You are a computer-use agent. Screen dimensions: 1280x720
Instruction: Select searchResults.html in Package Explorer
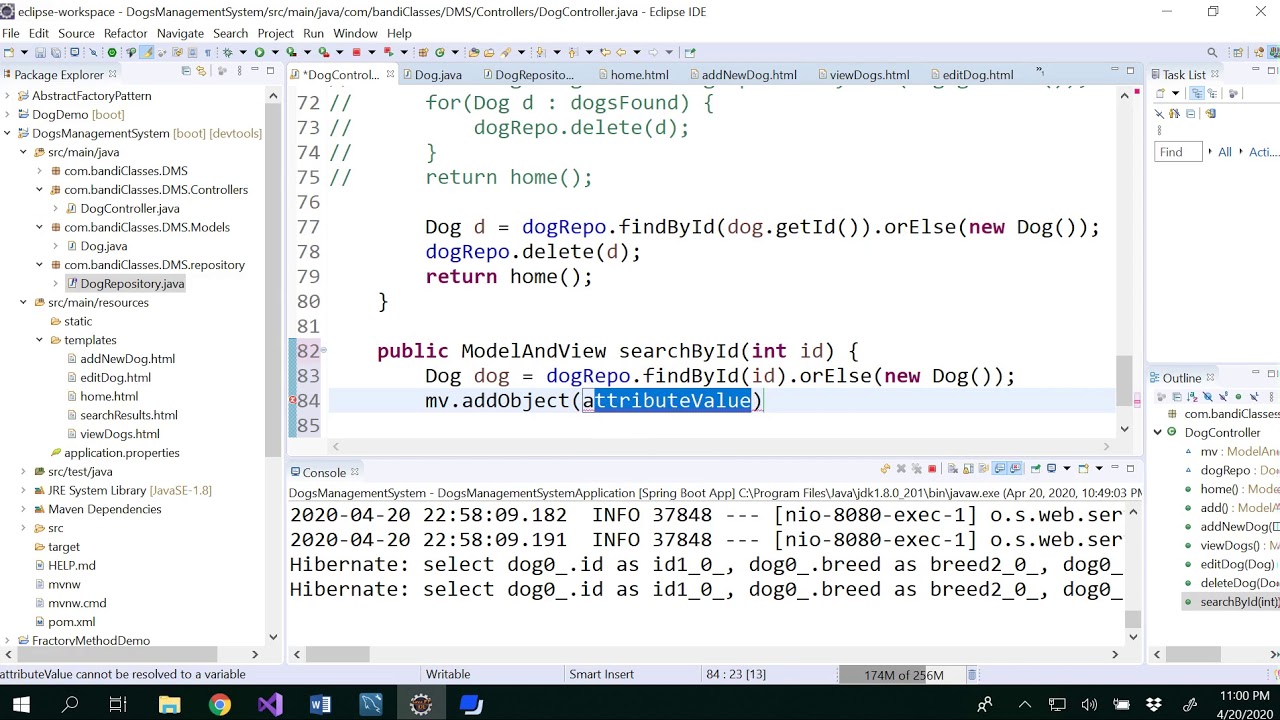pos(129,415)
